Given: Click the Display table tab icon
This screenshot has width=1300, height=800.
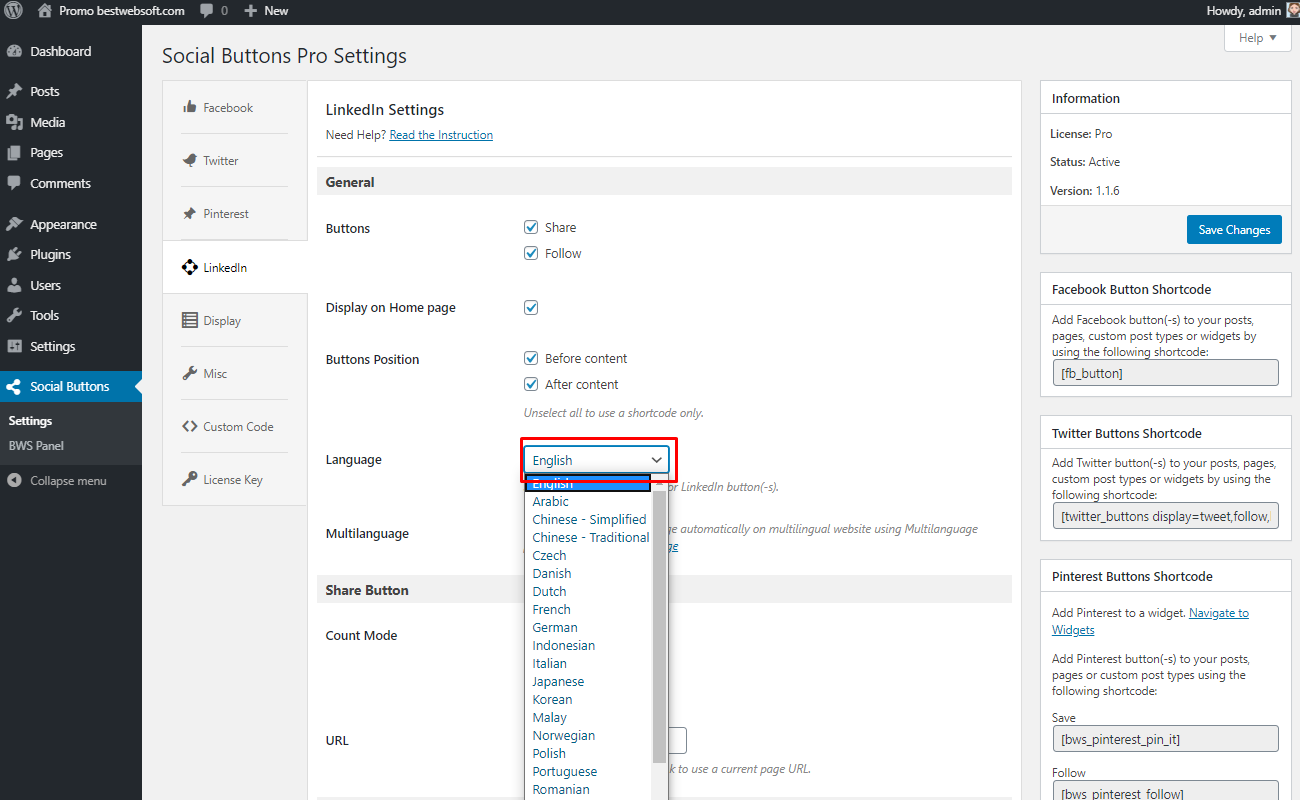Looking at the screenshot, I should coord(189,320).
